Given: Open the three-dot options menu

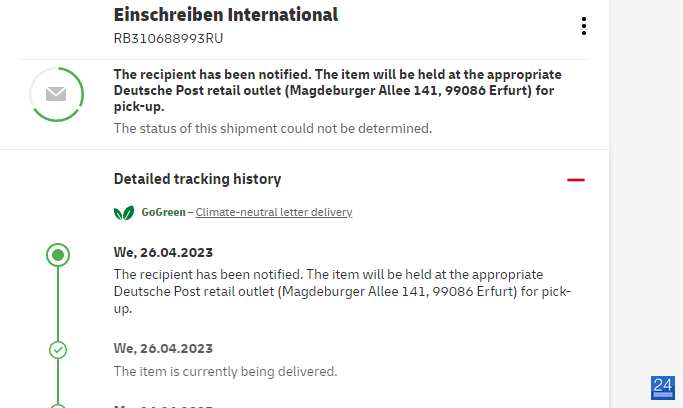Looking at the screenshot, I should pos(583,26).
